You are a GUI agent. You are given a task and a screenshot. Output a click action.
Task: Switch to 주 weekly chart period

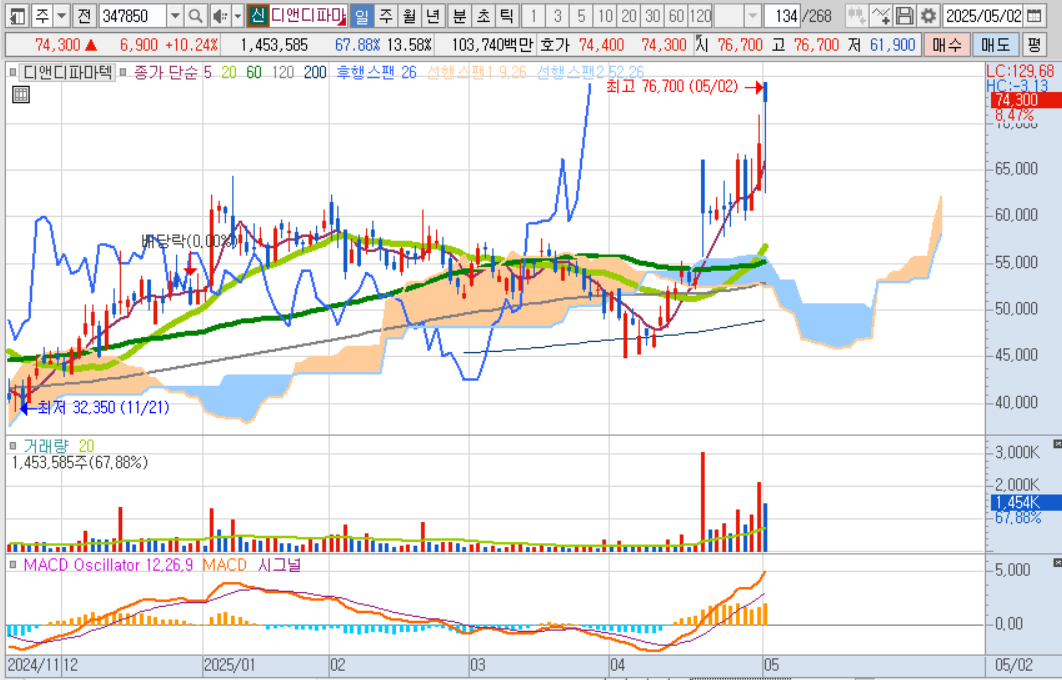pos(385,16)
